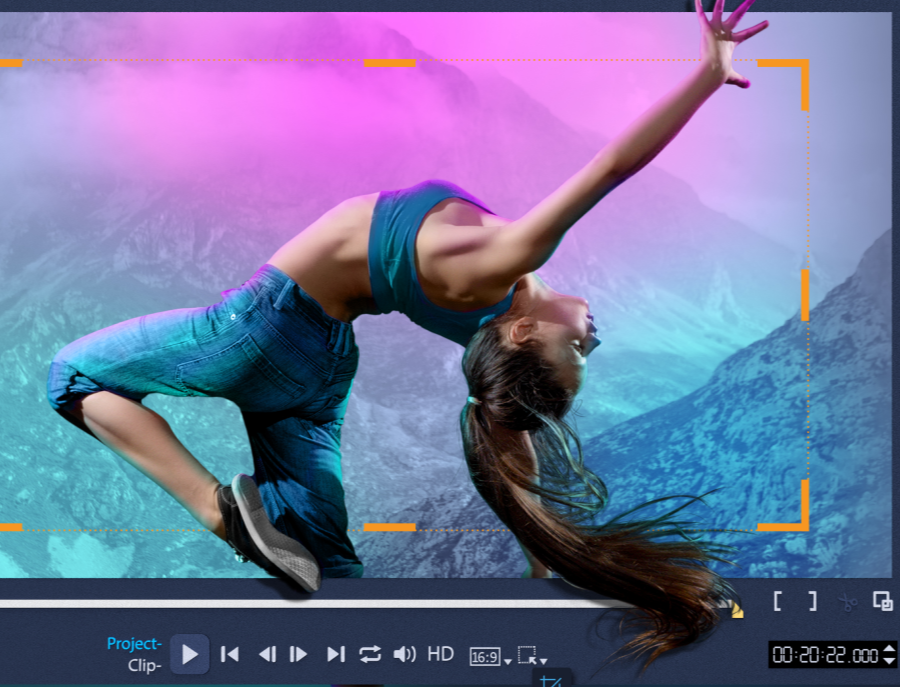Viewport: 900px width, 687px height.
Task: Click the yellow trim marker on scrubber
Action: click(737, 612)
